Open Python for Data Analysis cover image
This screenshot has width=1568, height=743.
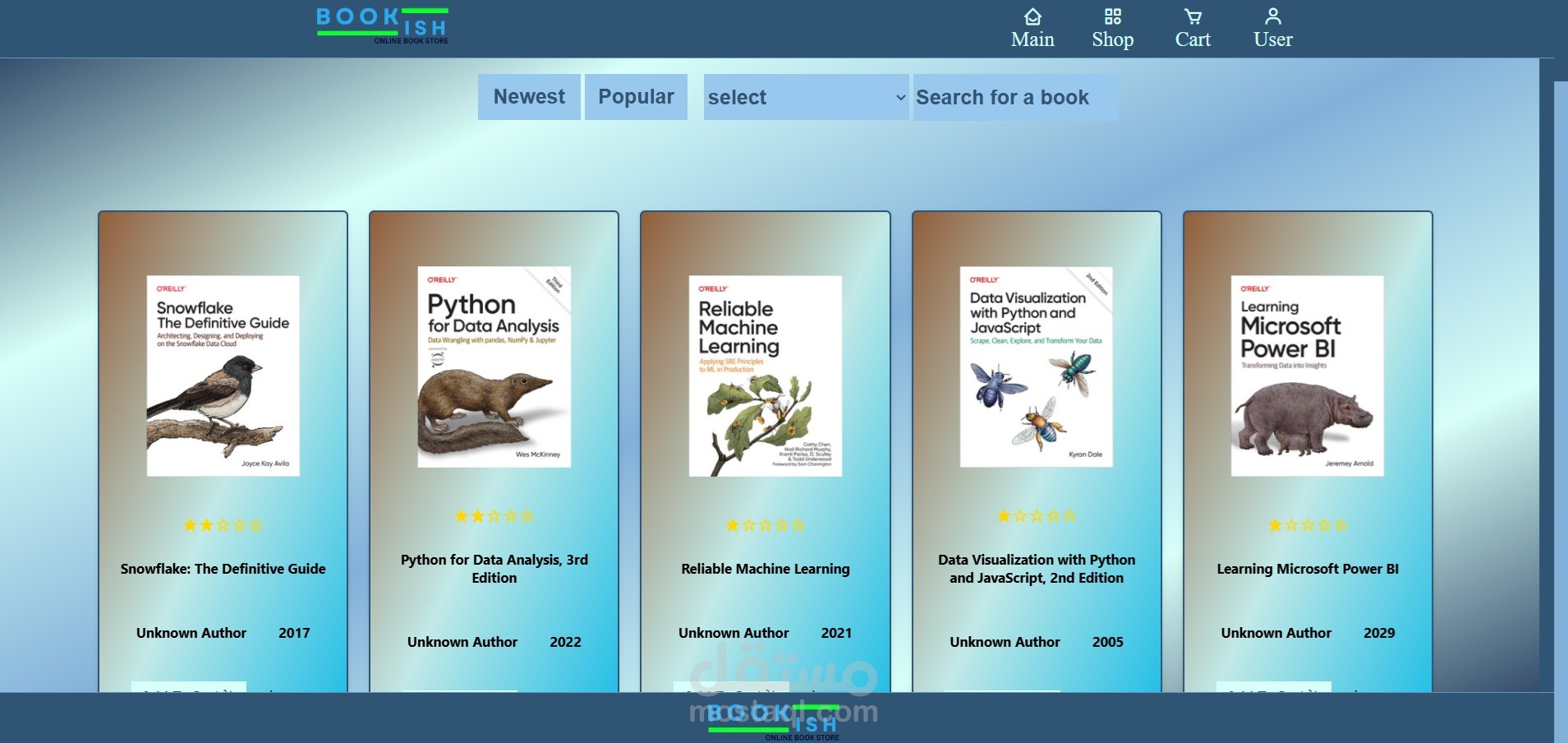494,367
